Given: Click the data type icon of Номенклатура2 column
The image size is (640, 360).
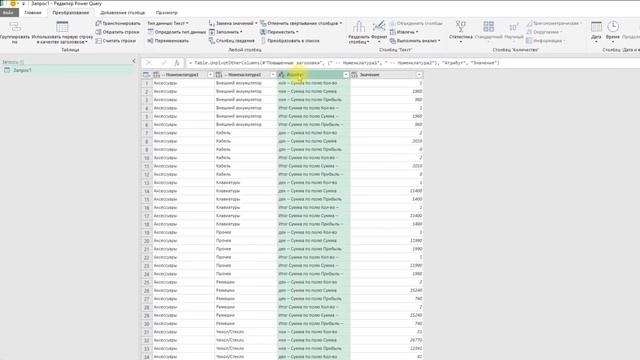Looking at the screenshot, I should (219, 75).
